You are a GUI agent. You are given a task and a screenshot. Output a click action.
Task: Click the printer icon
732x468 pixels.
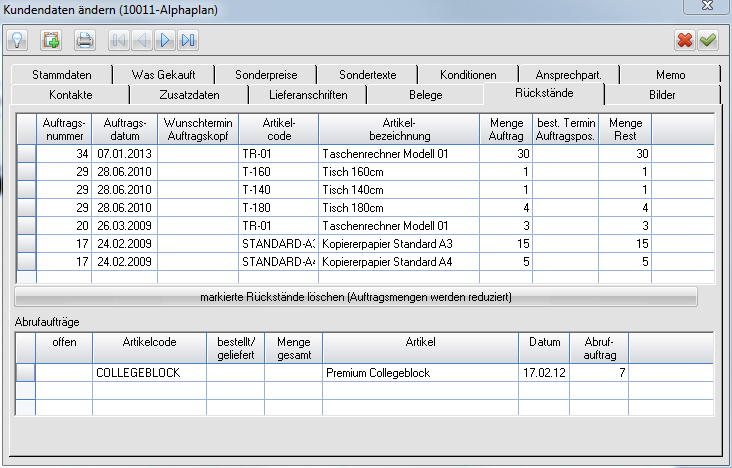click(85, 40)
